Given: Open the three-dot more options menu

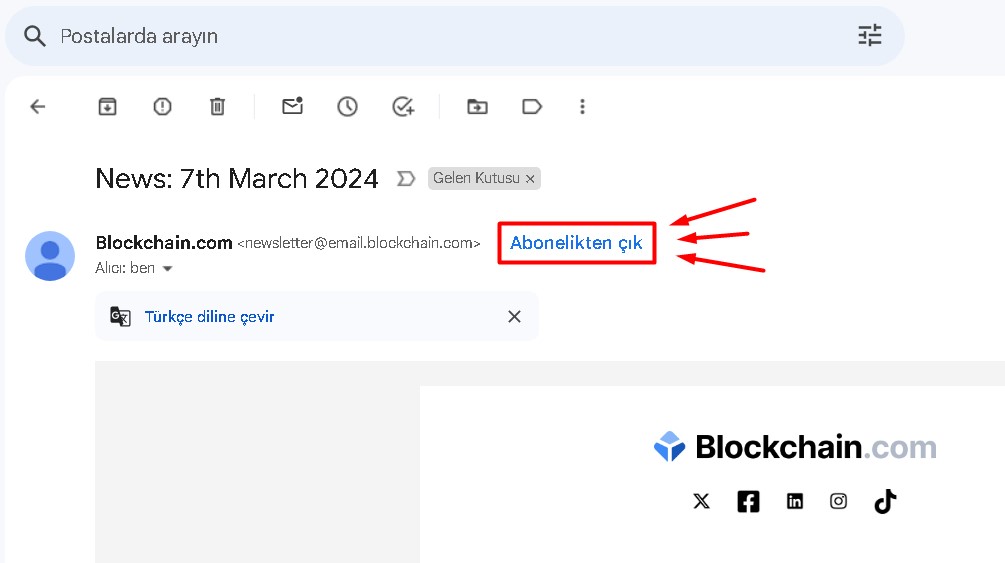Looking at the screenshot, I should coord(582,106).
